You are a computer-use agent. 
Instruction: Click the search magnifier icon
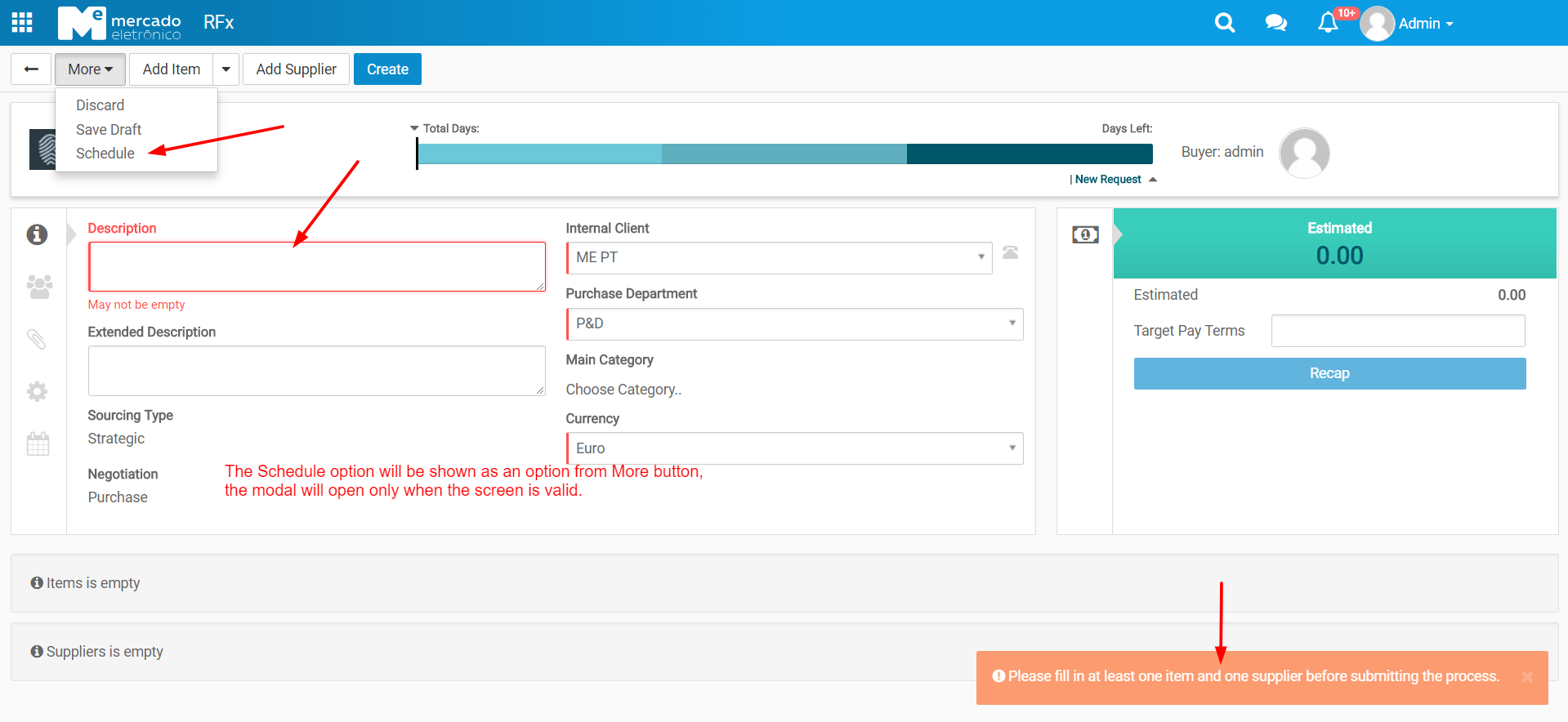click(x=1224, y=23)
